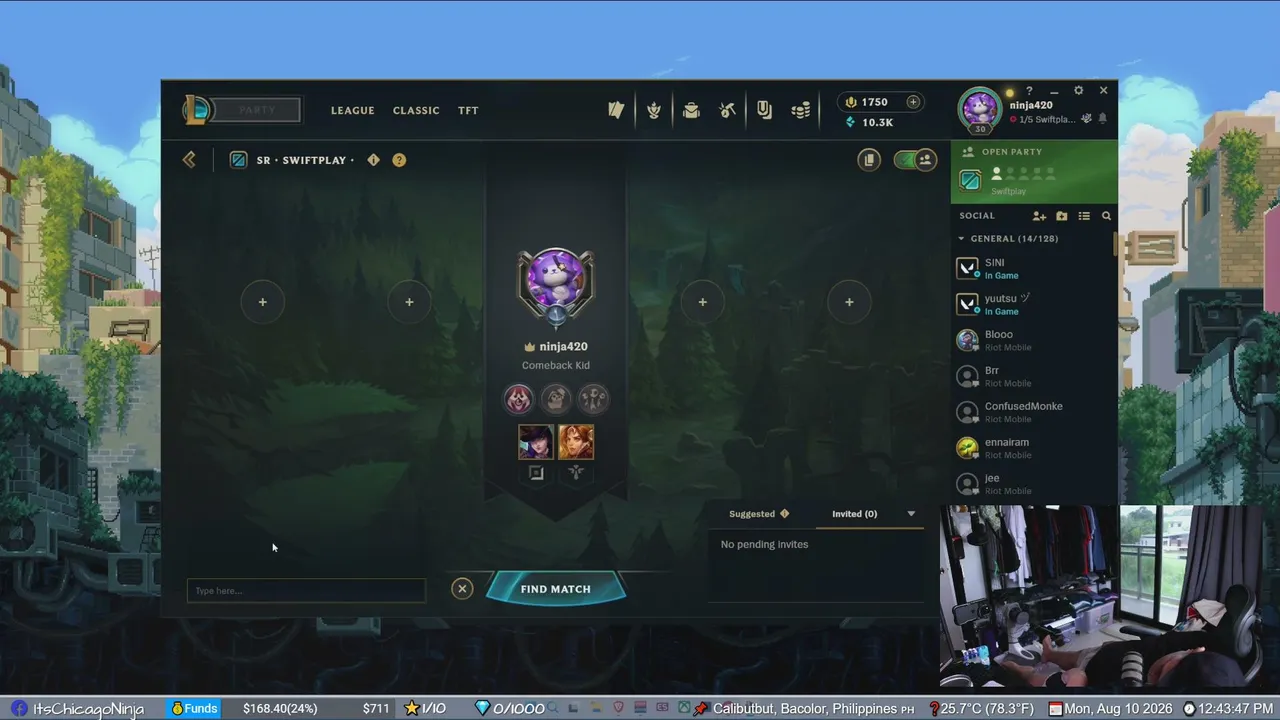
Task: Open the Challenges laurel icon in top bar
Action: coord(654,110)
